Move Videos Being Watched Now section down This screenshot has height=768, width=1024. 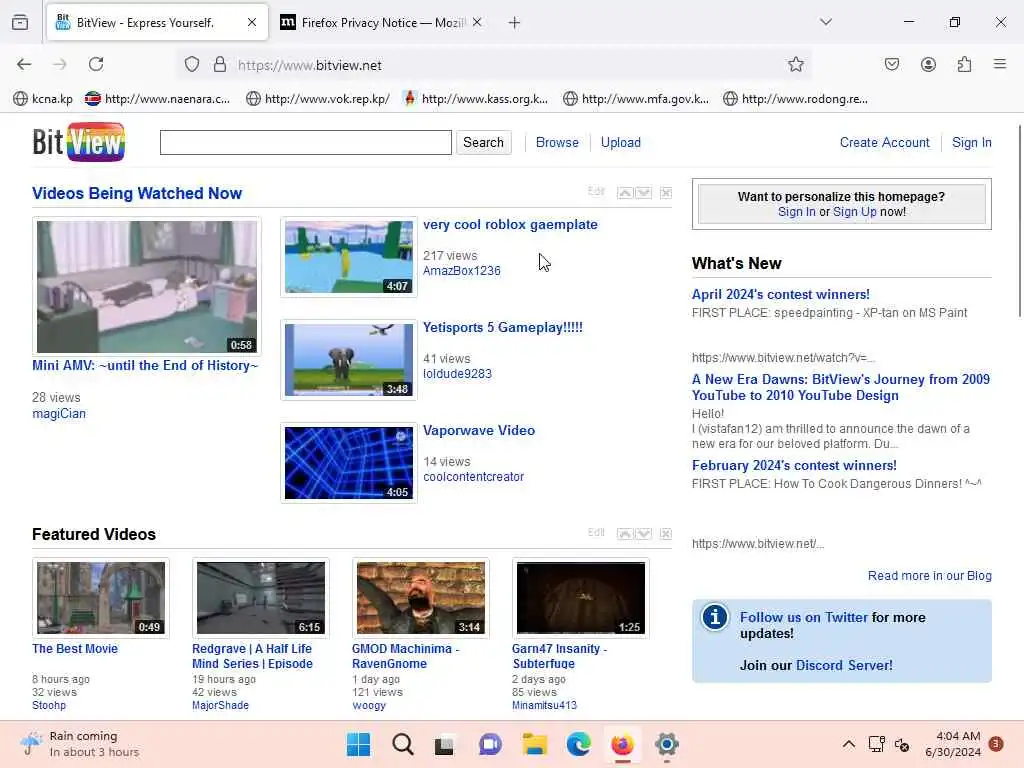(643, 193)
